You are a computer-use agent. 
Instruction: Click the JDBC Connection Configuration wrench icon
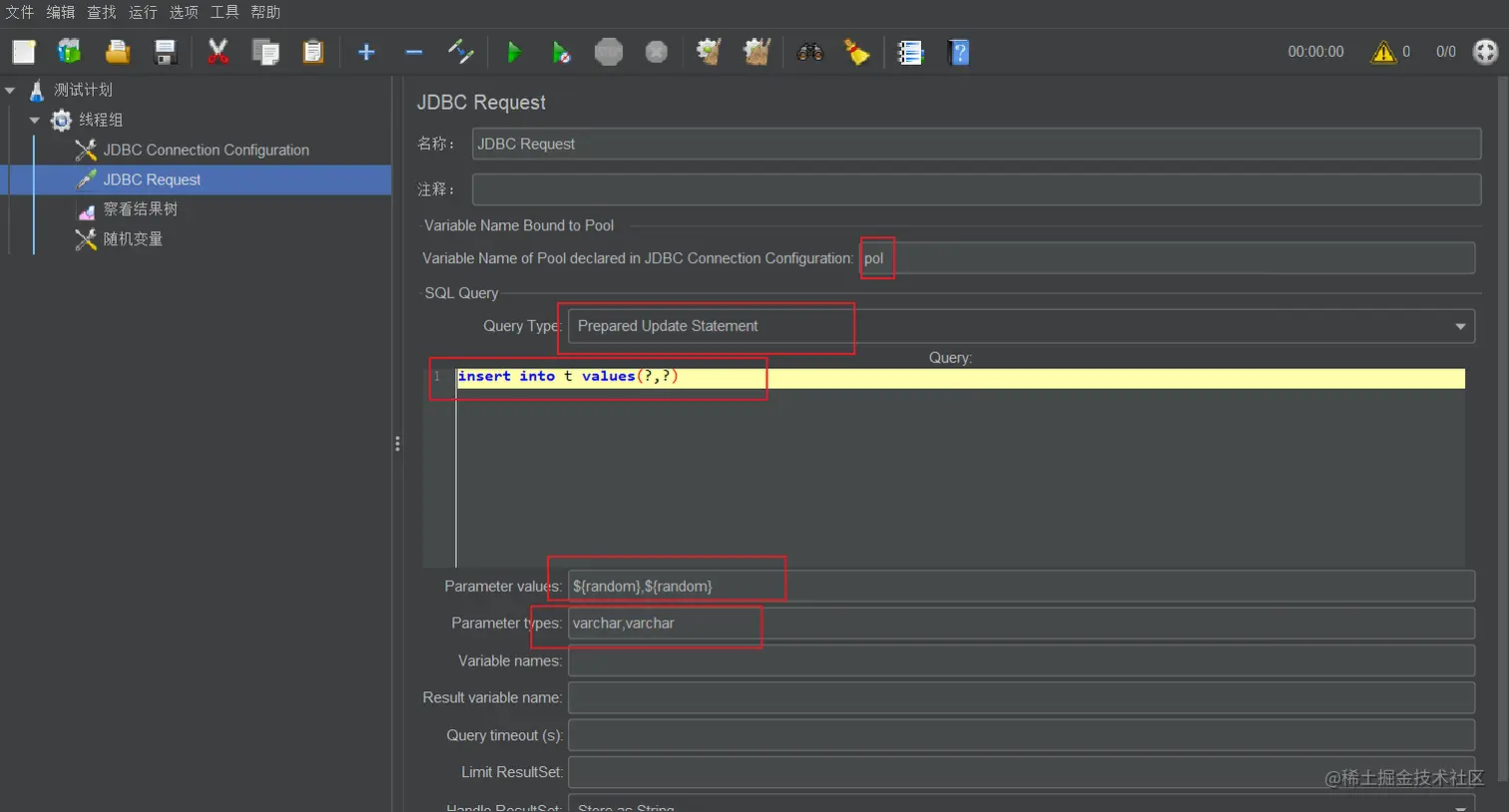click(x=86, y=150)
